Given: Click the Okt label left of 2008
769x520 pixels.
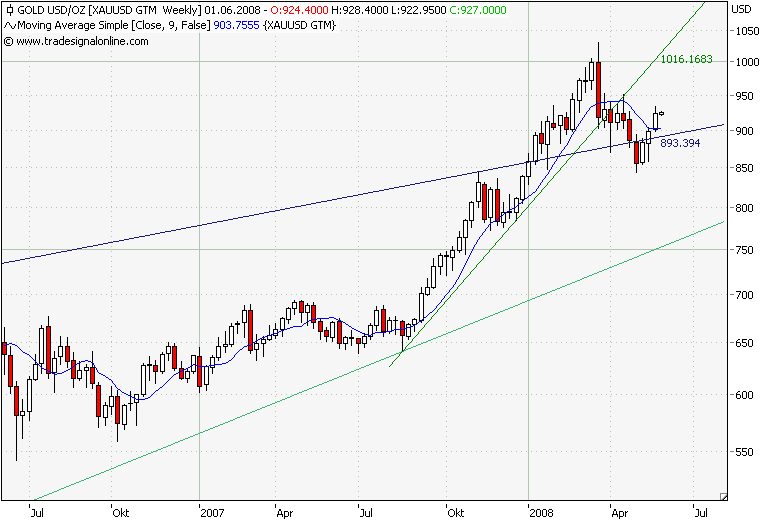Looking at the screenshot, I should click(x=456, y=513).
